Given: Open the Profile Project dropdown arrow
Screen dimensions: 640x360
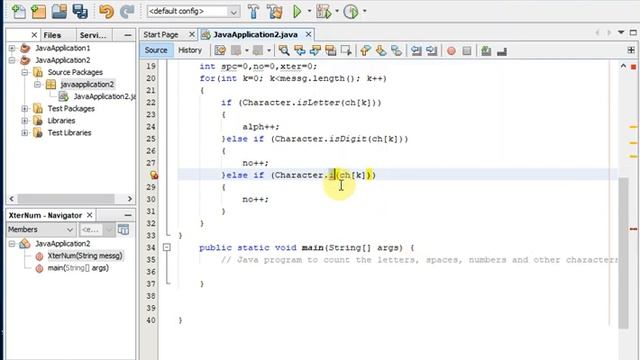Looking at the screenshot, I should click(364, 11).
